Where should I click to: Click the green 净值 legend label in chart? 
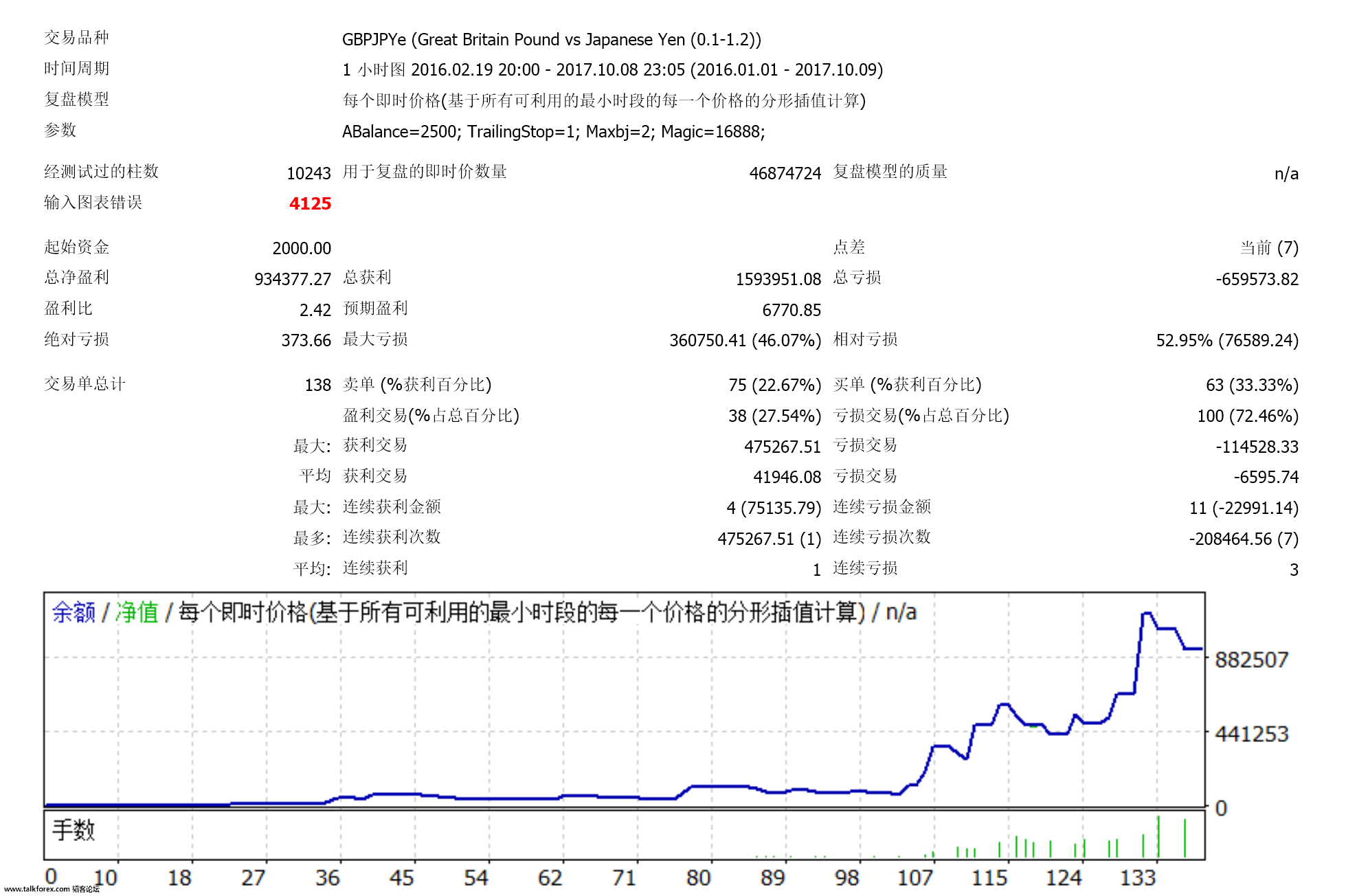(x=137, y=612)
